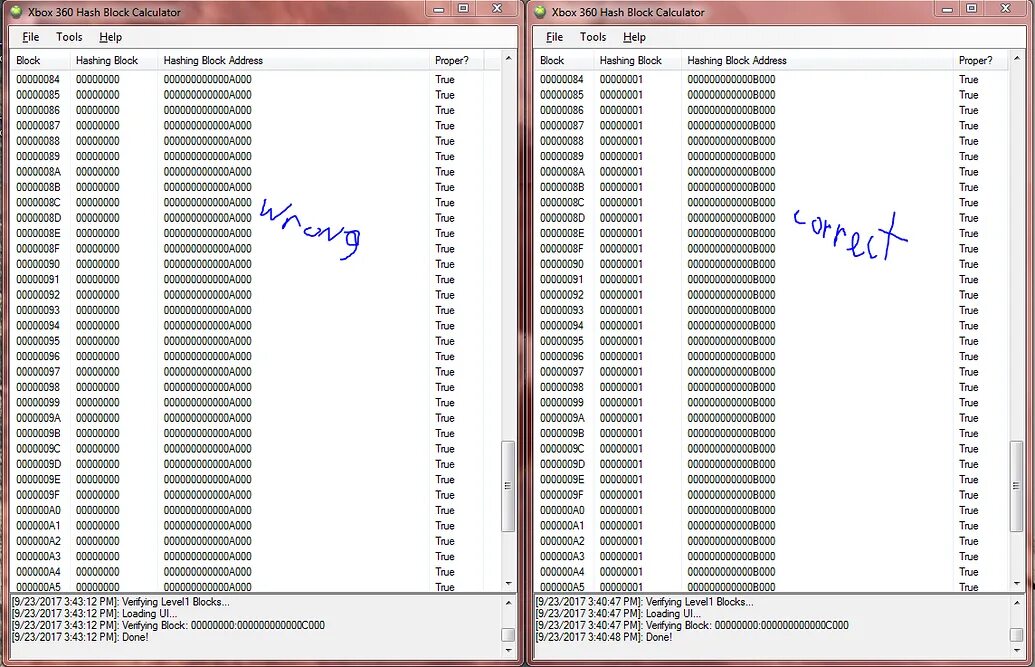Click list scroll-down arrow in left window

coord(508,584)
